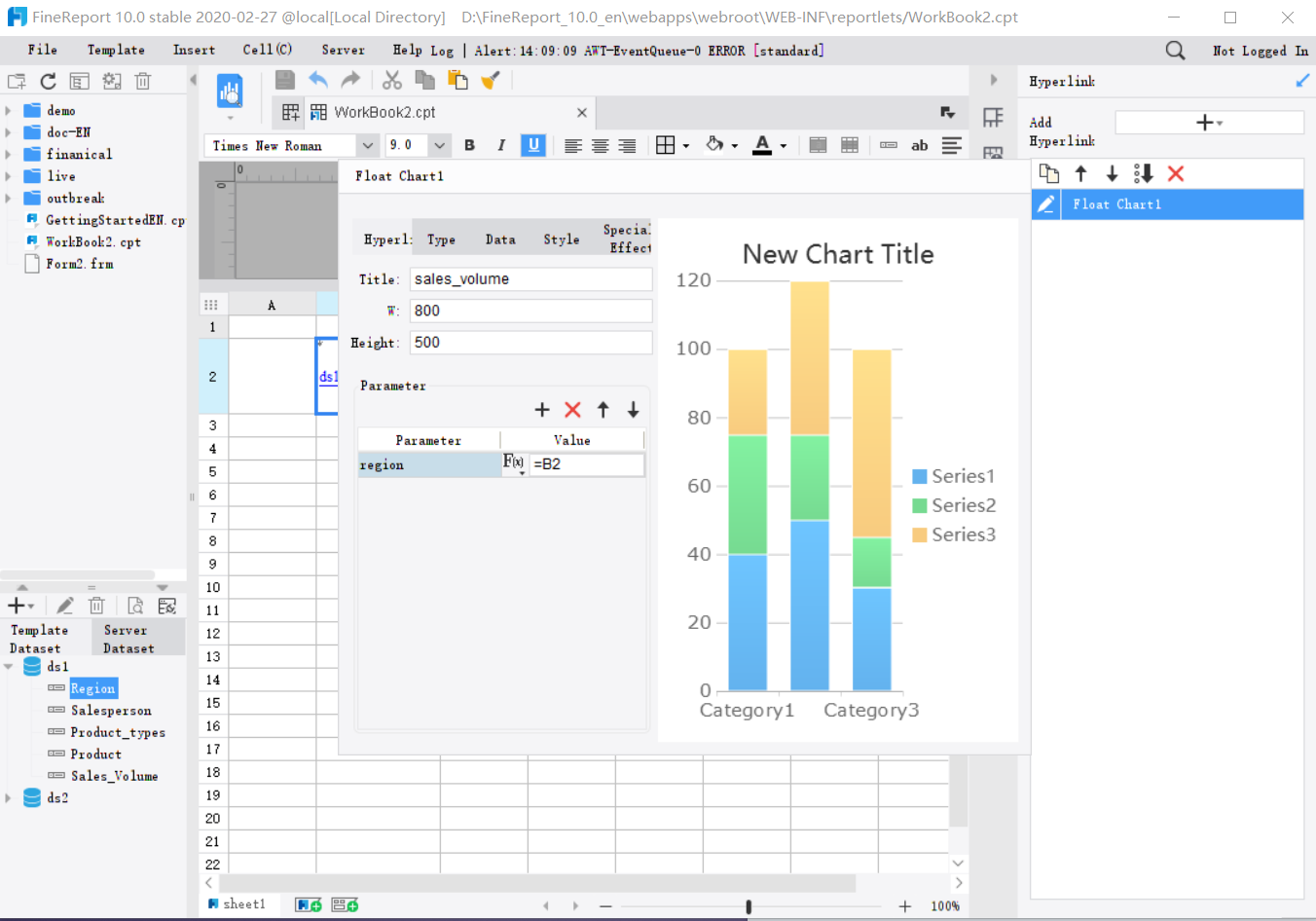Screen dimensions: 1316x921
Task: Remove the hyperlink with red X icon
Action: (1176, 173)
